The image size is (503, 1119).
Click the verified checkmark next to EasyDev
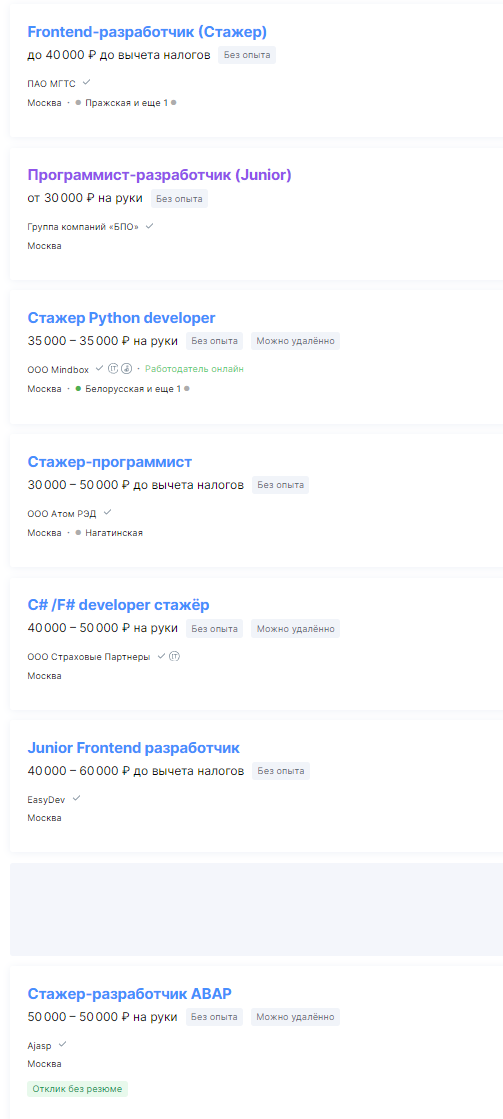pos(76,799)
